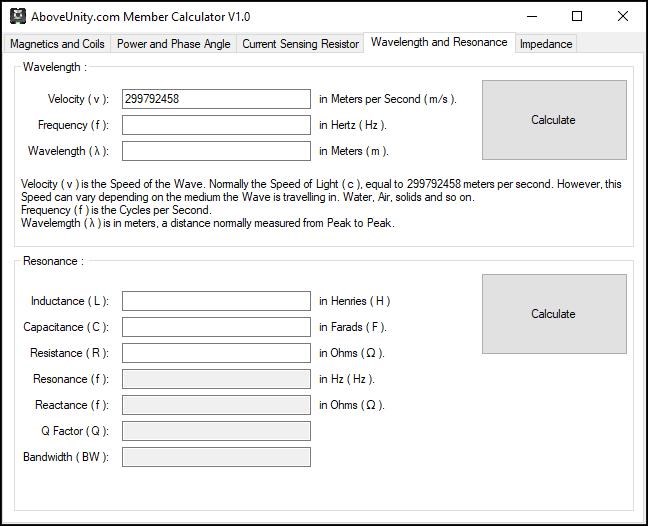This screenshot has width=648, height=526.
Task: Click the 'Resonance :' group label
Action: tap(53, 261)
